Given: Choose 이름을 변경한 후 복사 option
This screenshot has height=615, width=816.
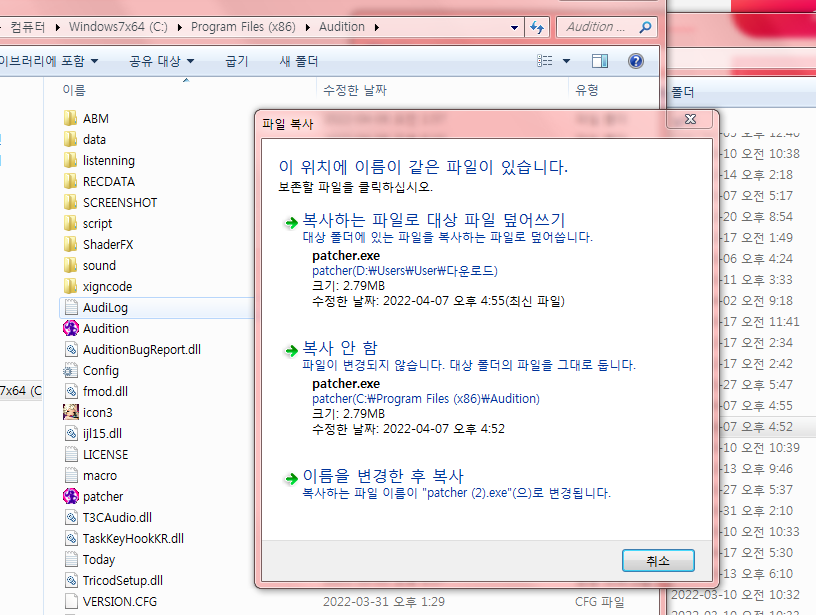Looking at the screenshot, I should click(x=383, y=476).
